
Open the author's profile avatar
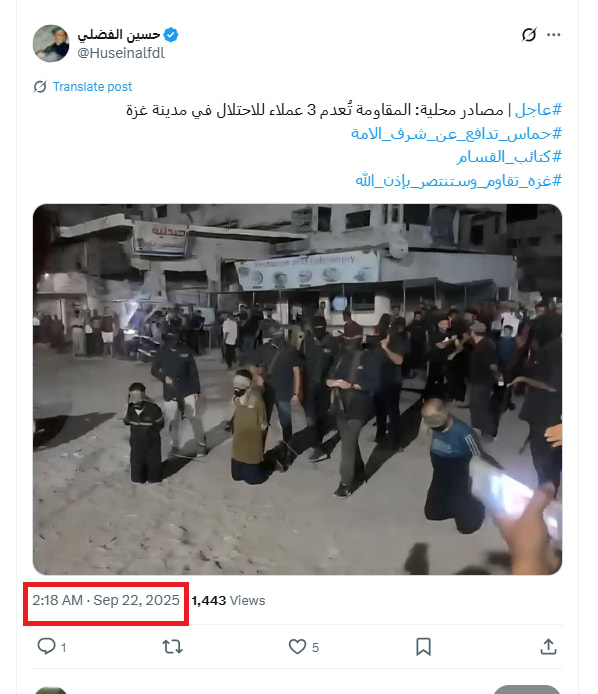pos(51,43)
